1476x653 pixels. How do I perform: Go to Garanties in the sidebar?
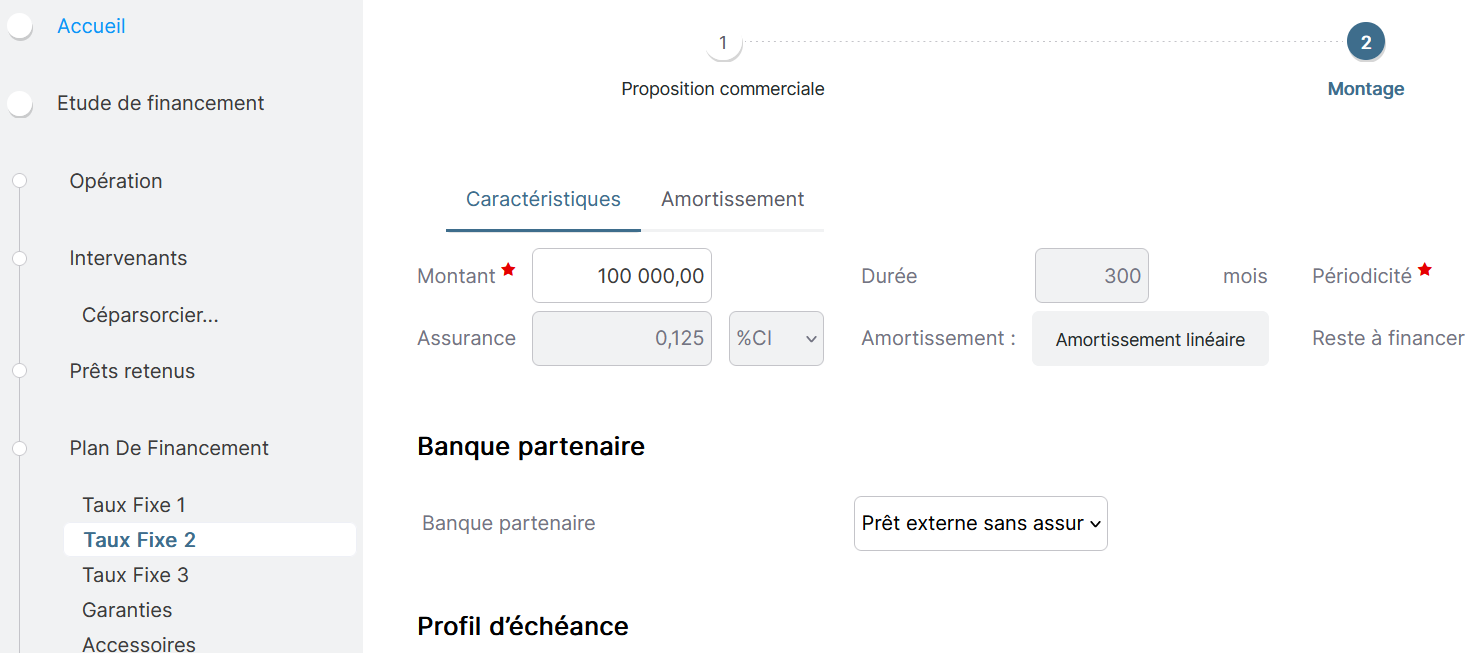click(x=127, y=610)
